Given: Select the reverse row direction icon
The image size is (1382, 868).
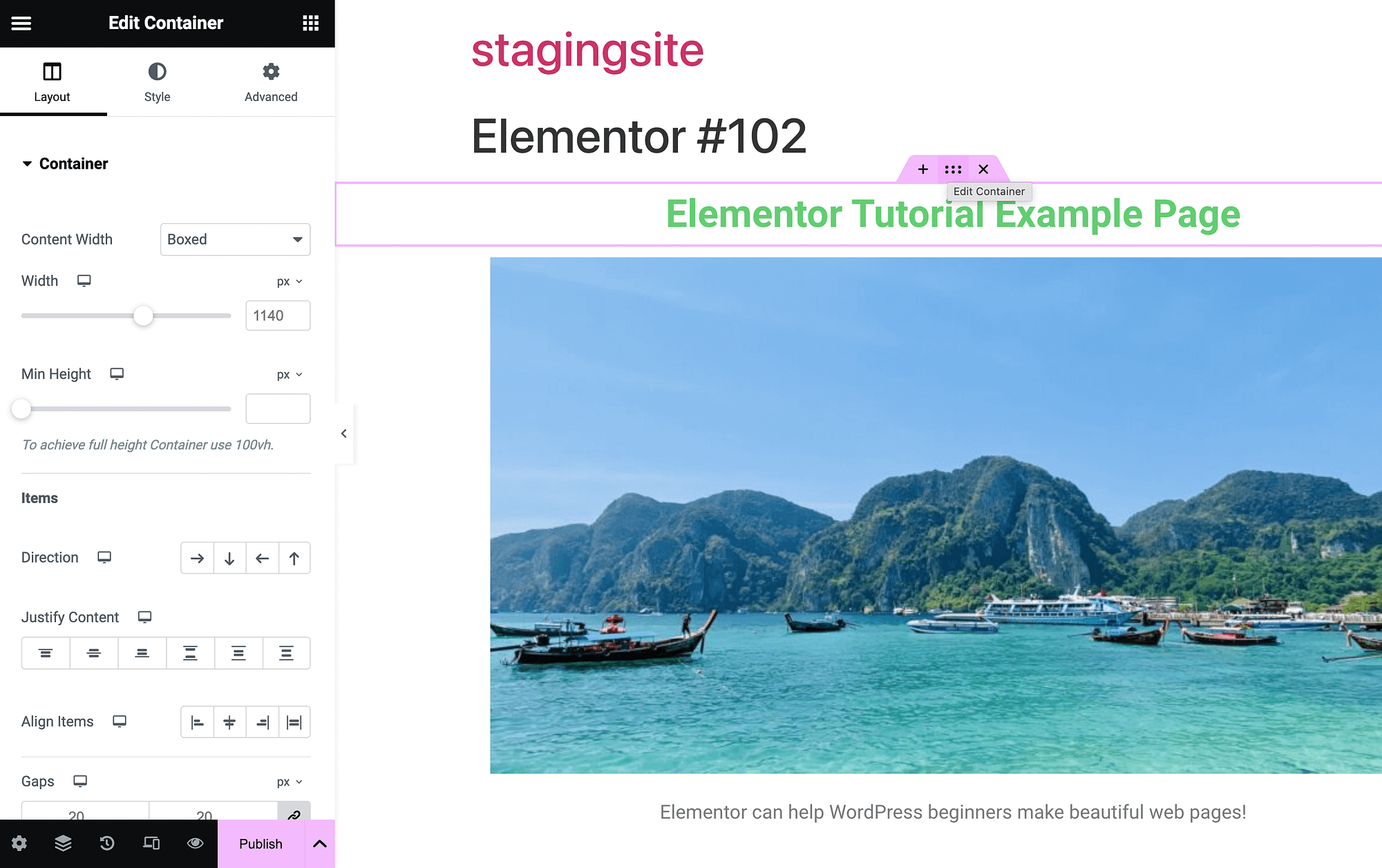Looking at the screenshot, I should click(261, 558).
